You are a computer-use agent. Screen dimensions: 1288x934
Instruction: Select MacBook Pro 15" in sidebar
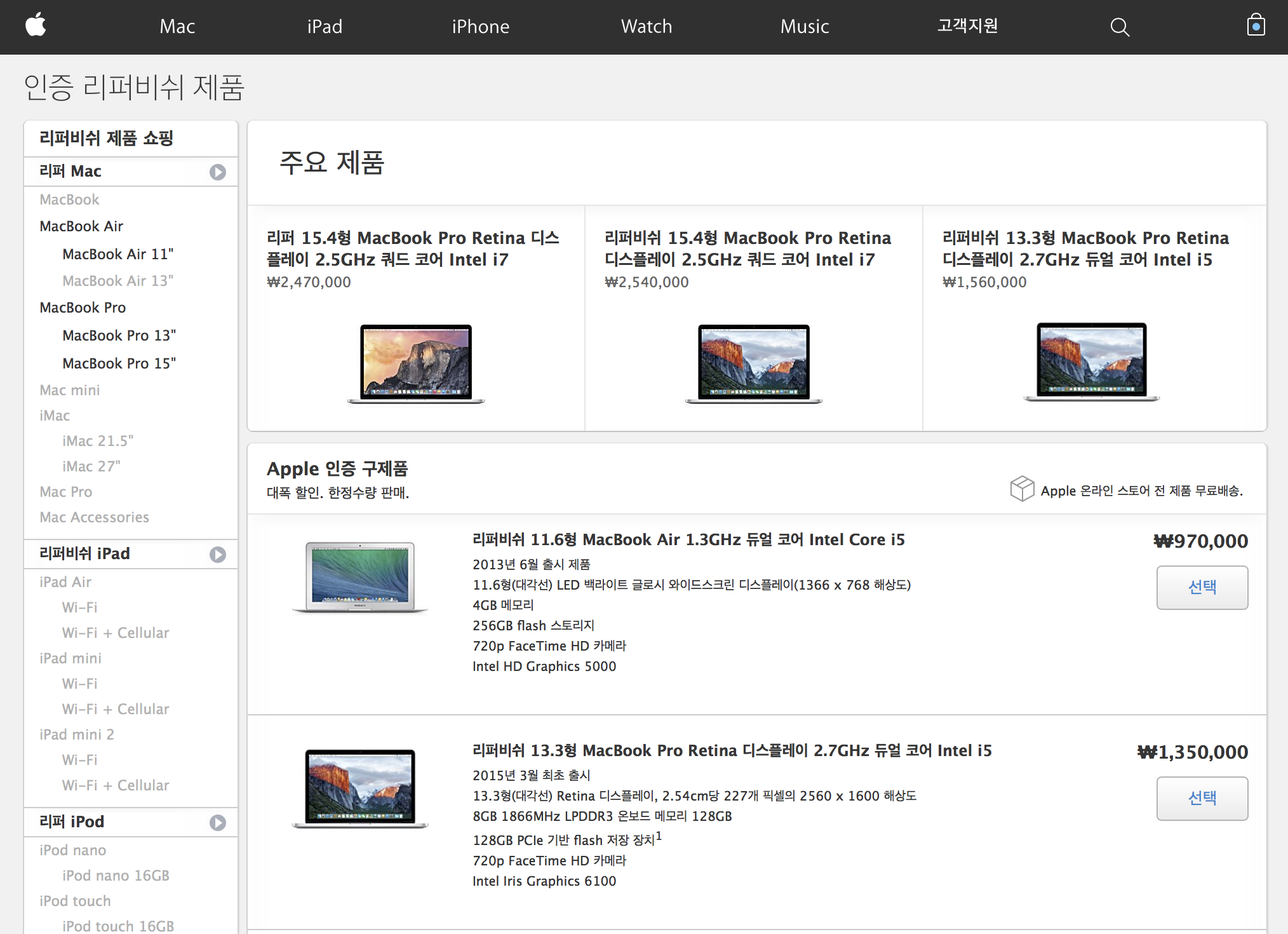point(119,363)
